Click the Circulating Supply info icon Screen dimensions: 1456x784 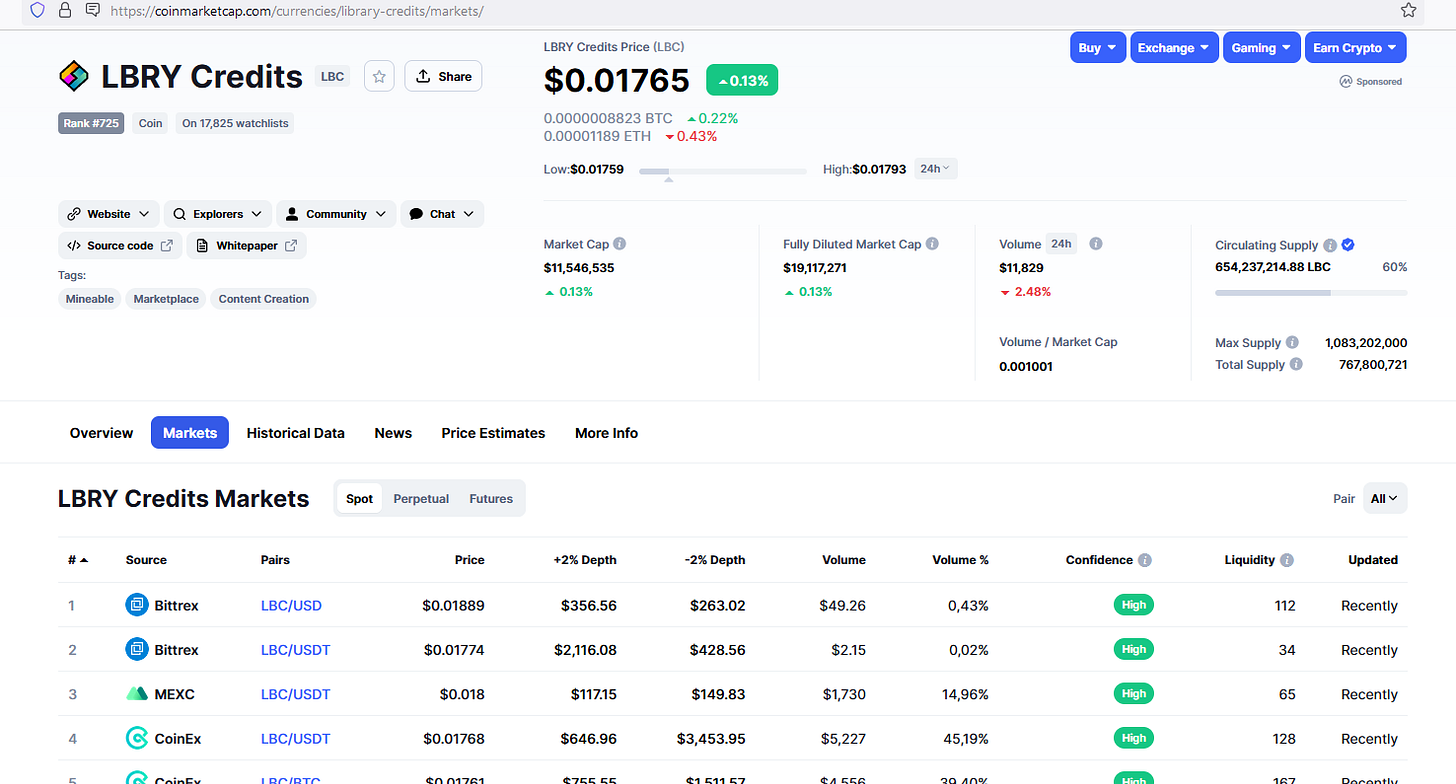pyautogui.click(x=1330, y=245)
